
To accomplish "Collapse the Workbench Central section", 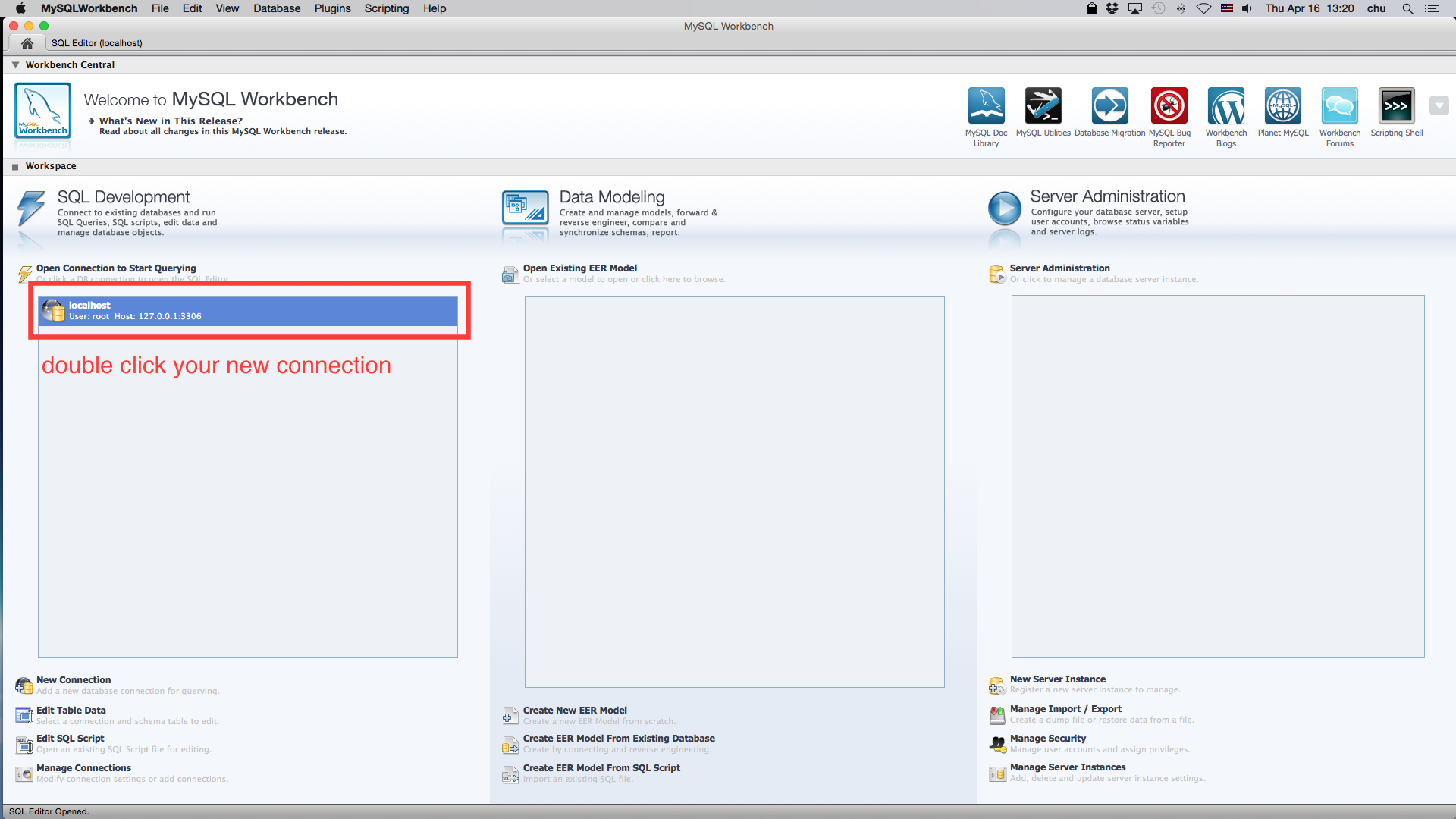I will (x=15, y=64).
